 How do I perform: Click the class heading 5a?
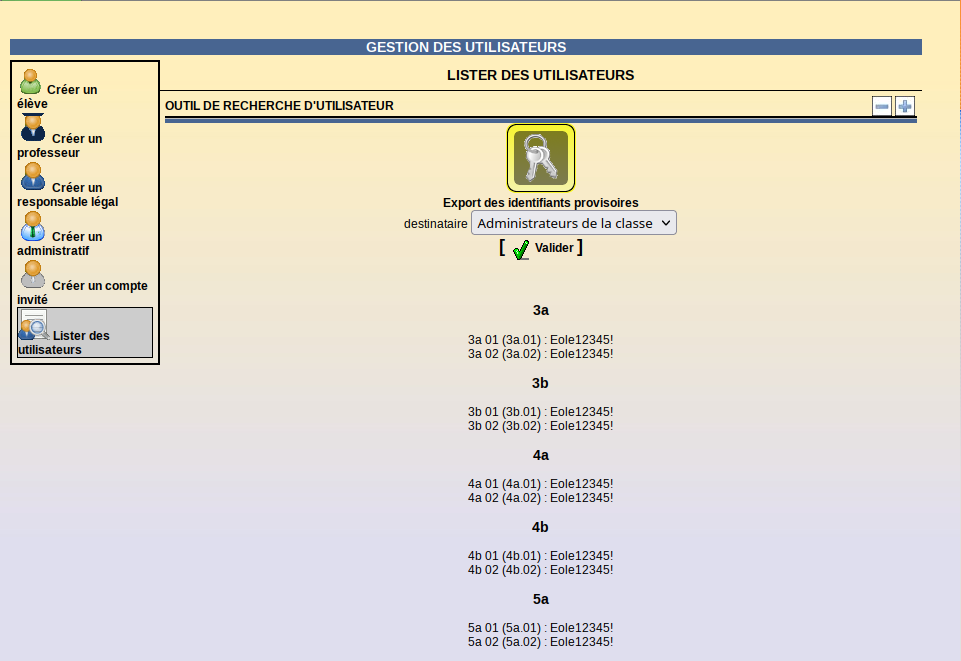coord(541,600)
